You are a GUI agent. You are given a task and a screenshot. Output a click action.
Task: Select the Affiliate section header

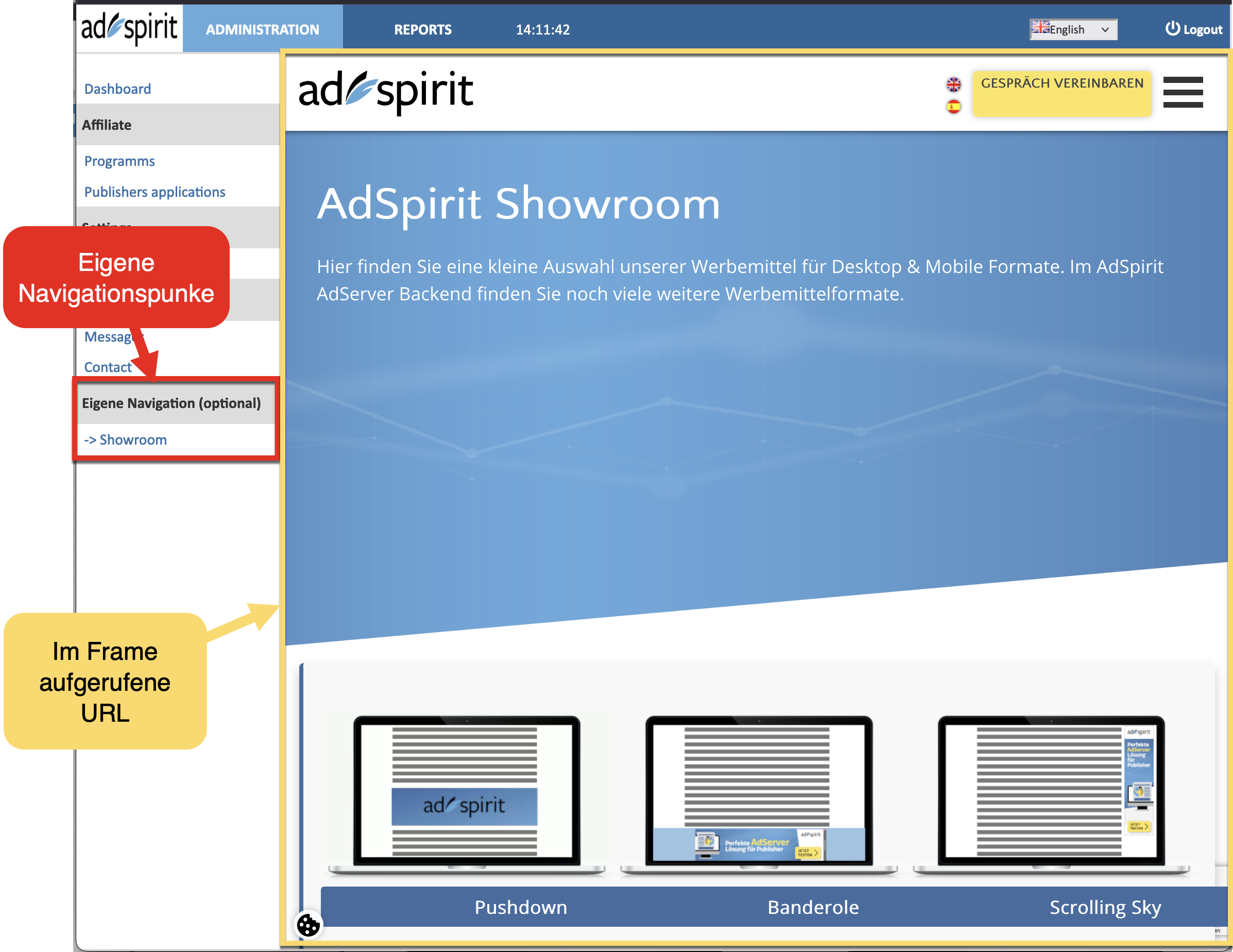click(x=178, y=125)
